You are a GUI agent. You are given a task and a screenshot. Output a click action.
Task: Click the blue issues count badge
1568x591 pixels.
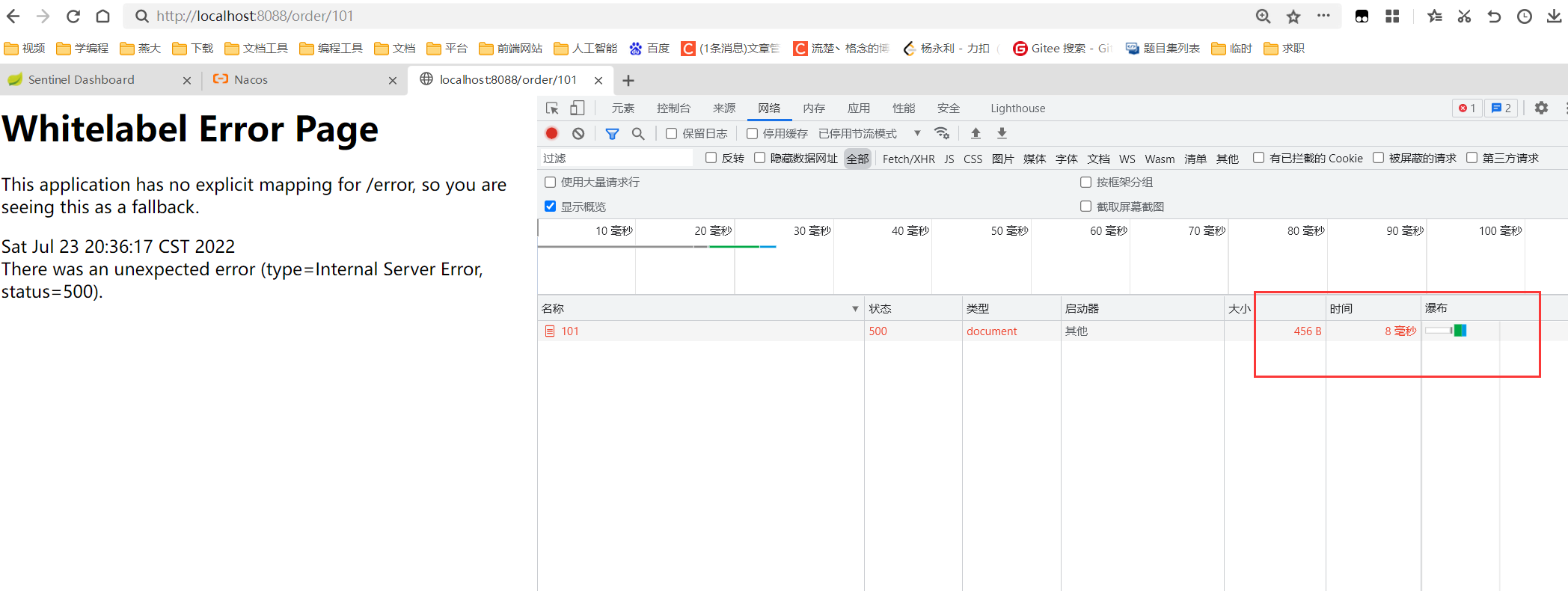[1501, 108]
